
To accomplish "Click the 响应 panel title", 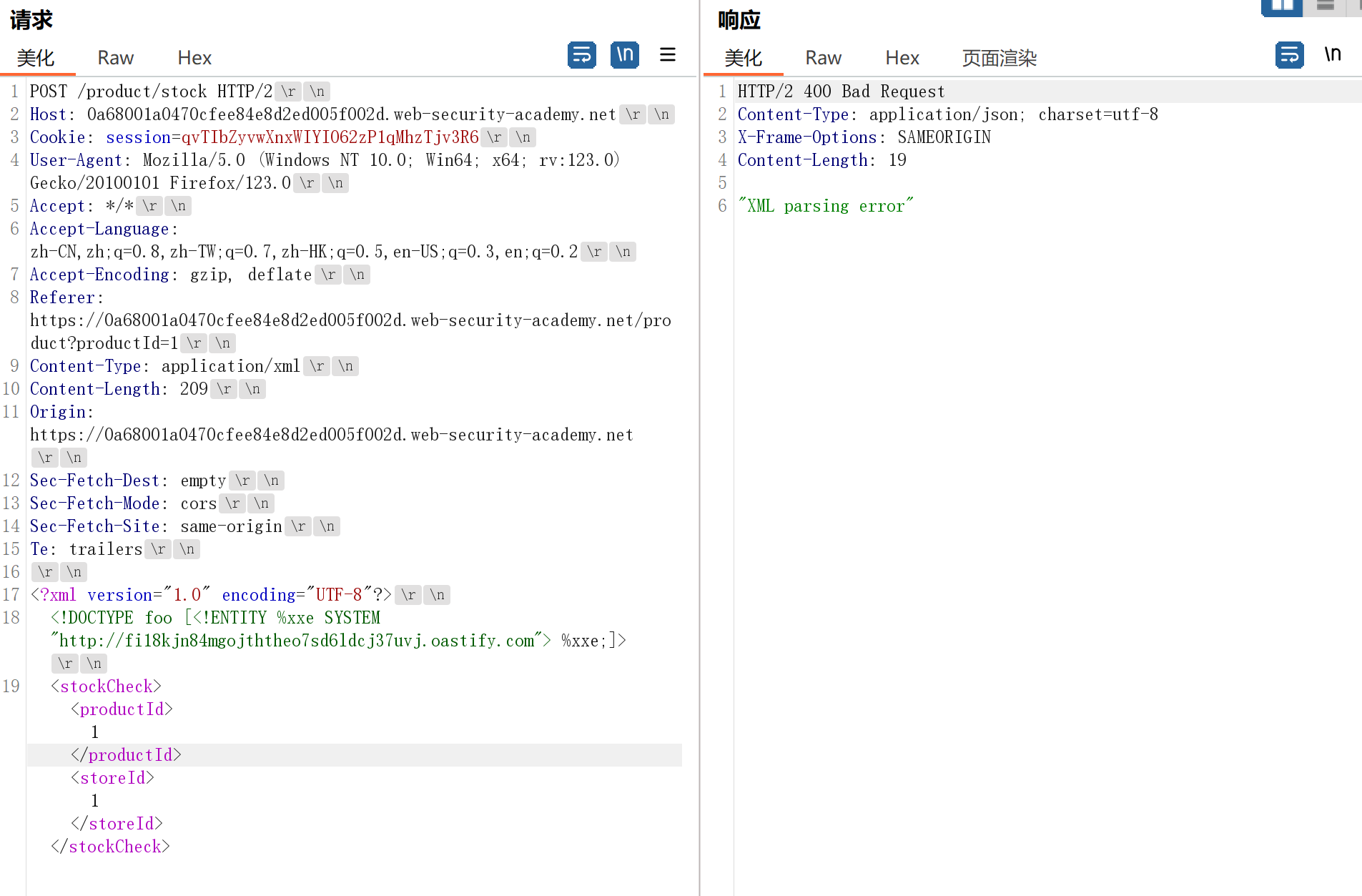I will [739, 20].
